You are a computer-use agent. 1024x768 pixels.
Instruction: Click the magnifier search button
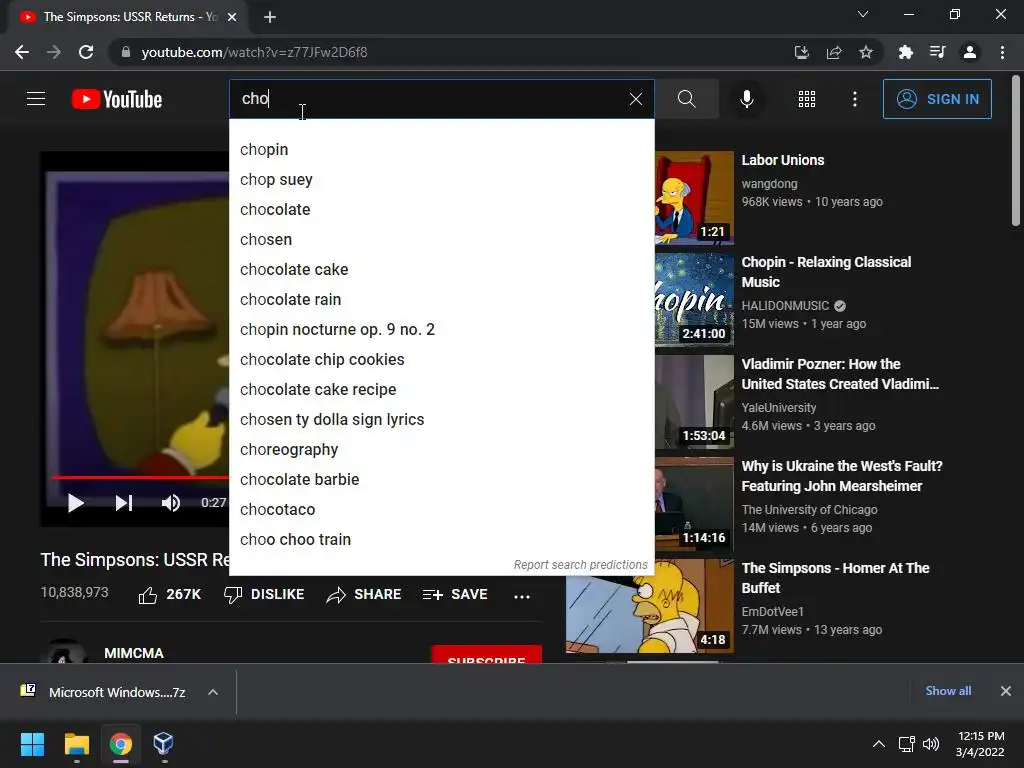coord(686,99)
